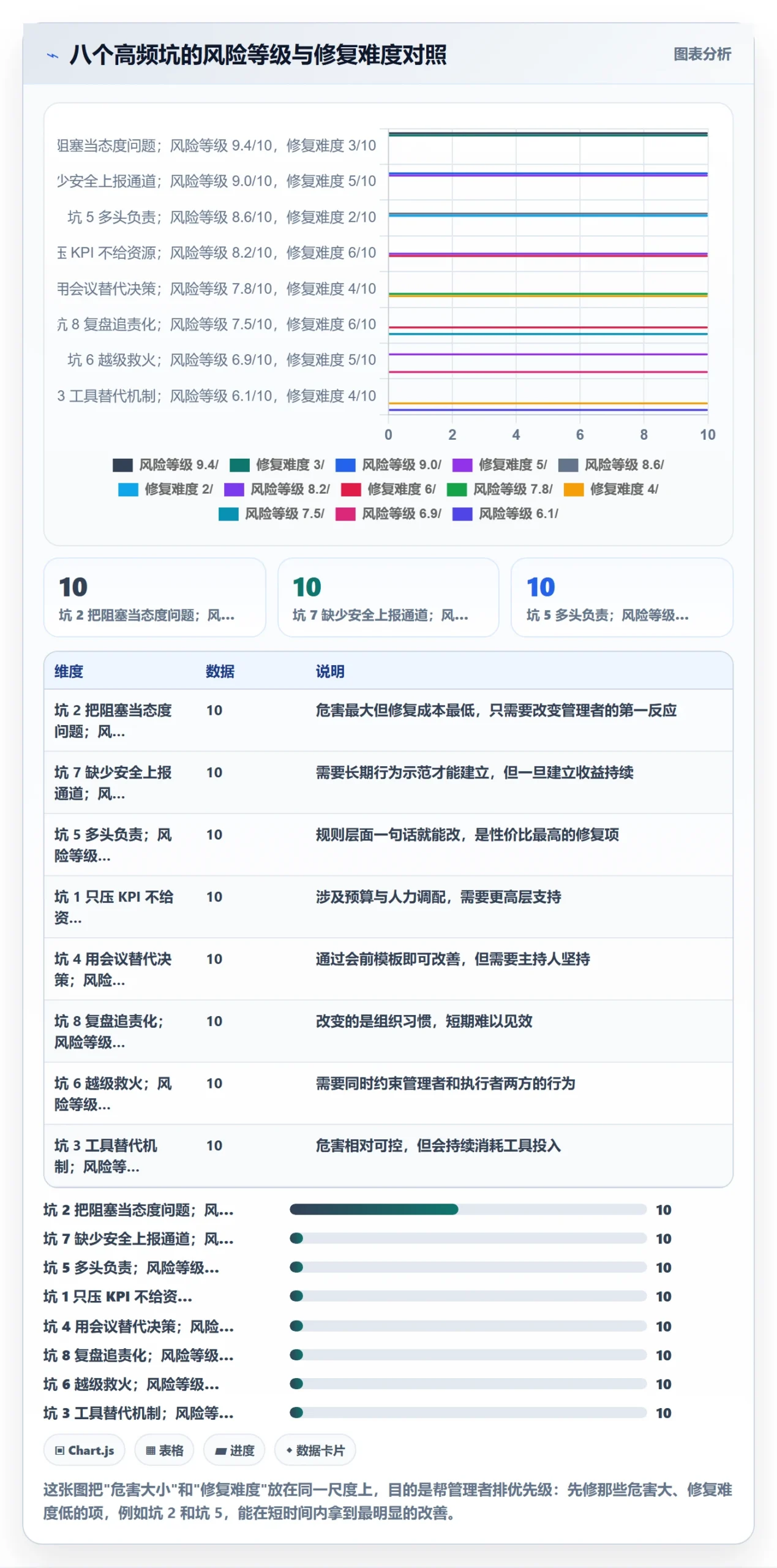Click the 图表分析 label in the header
The image size is (777, 1568).
(702, 54)
